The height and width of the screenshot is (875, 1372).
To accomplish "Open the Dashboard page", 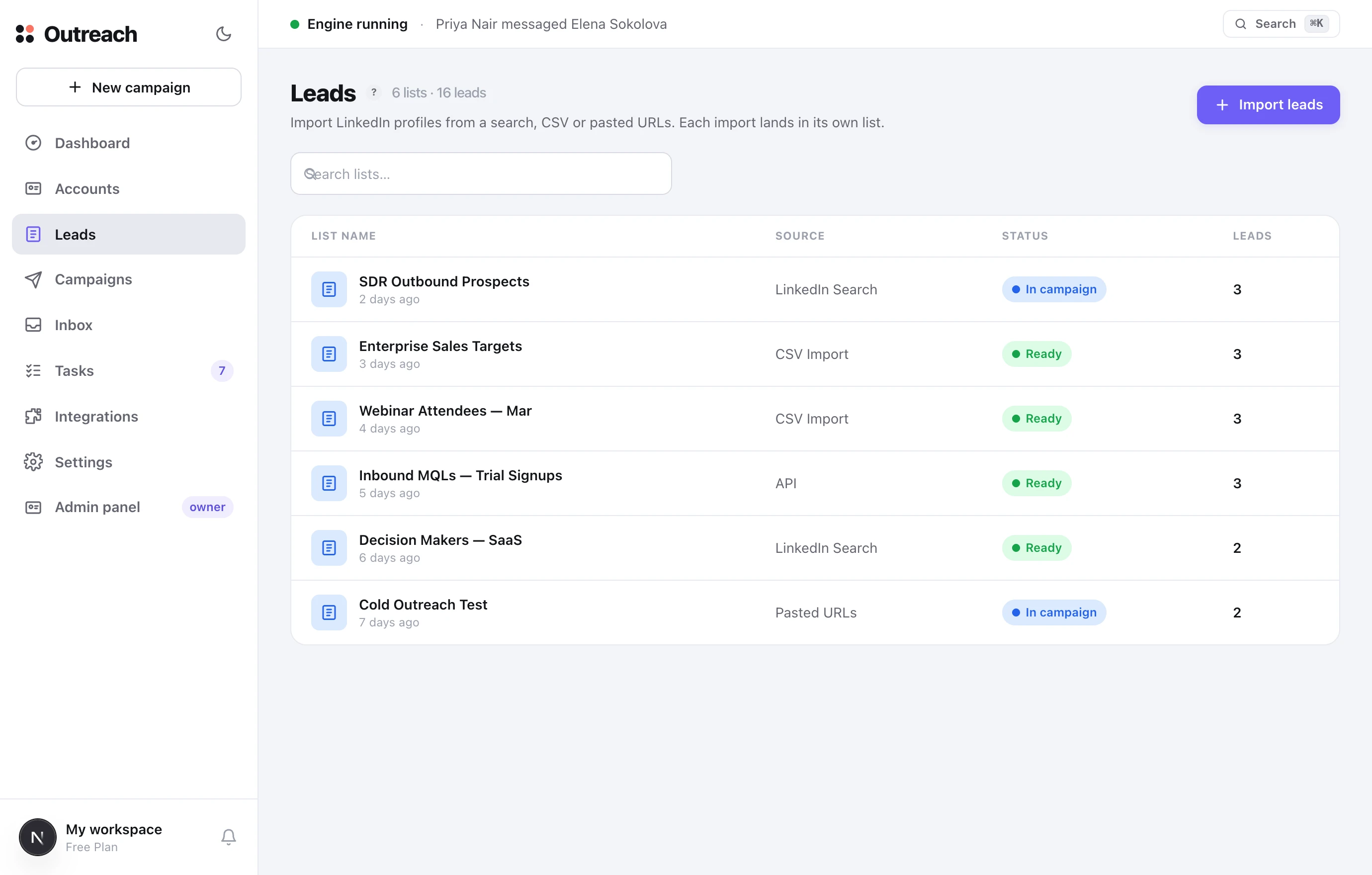I will pos(129,143).
